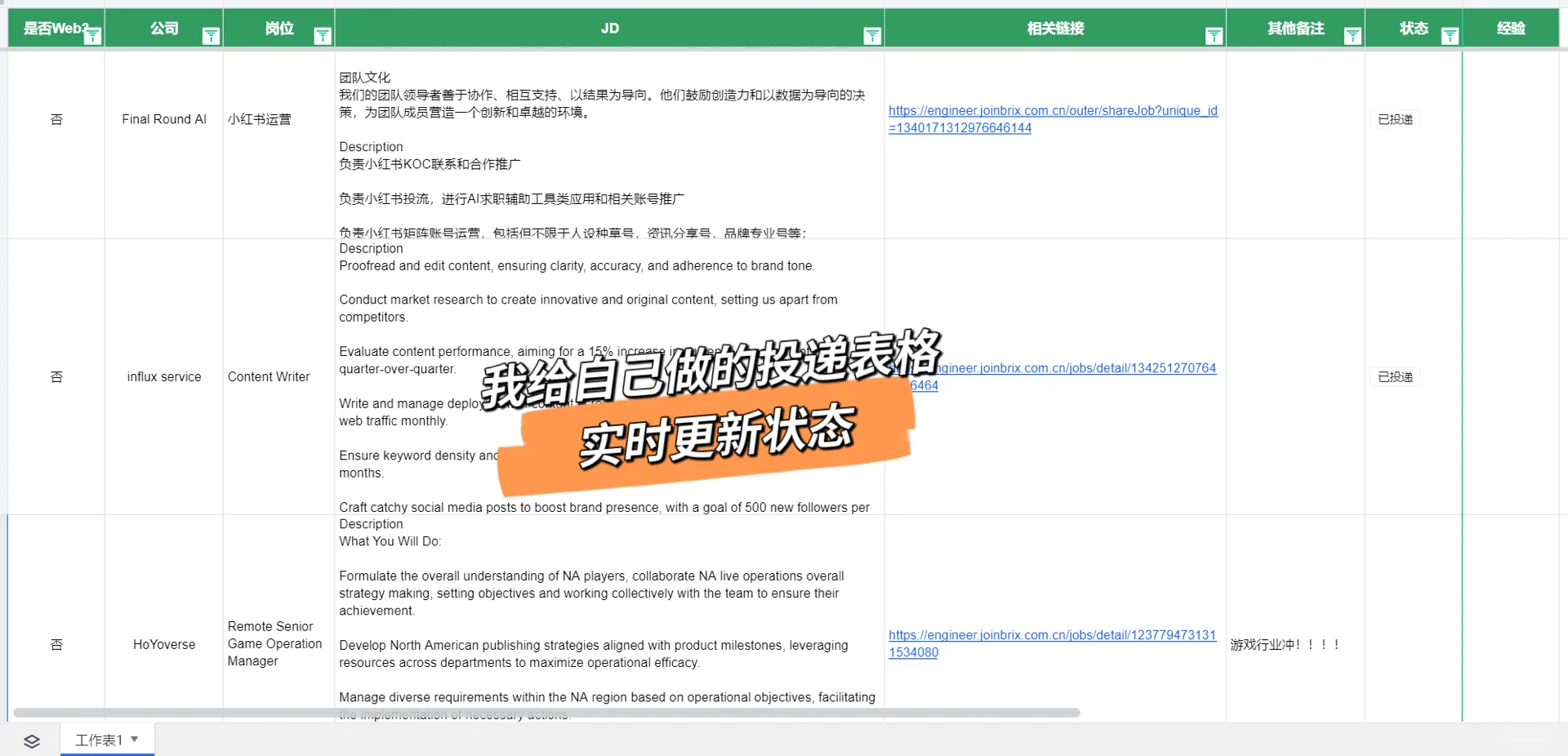This screenshot has height=756, width=1568.
Task: Open the filter for the 相关链接 column
Action: click(1214, 36)
